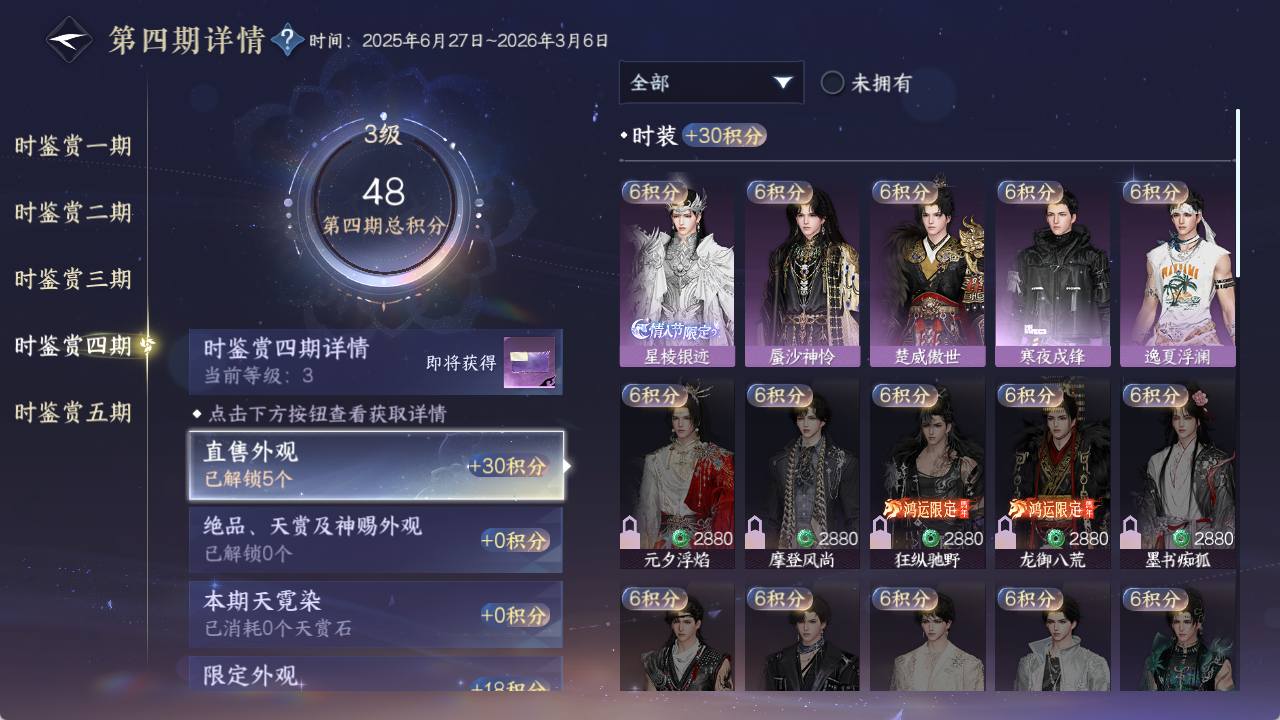Select the 楚威傲世 costume thumbnail
Viewport: 1280px width, 720px height.
(926, 274)
